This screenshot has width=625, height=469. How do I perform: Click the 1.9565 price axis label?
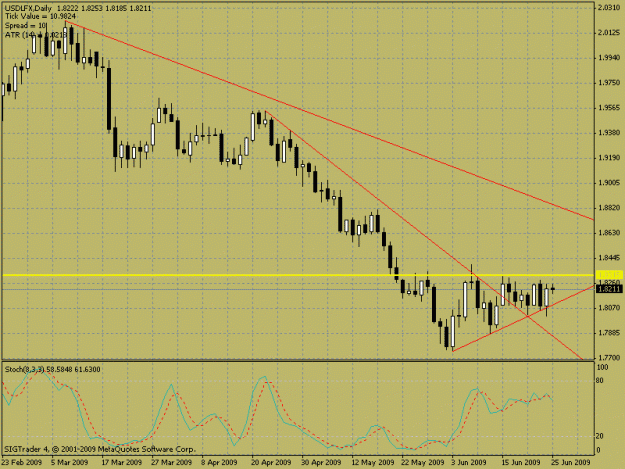pyautogui.click(x=609, y=108)
